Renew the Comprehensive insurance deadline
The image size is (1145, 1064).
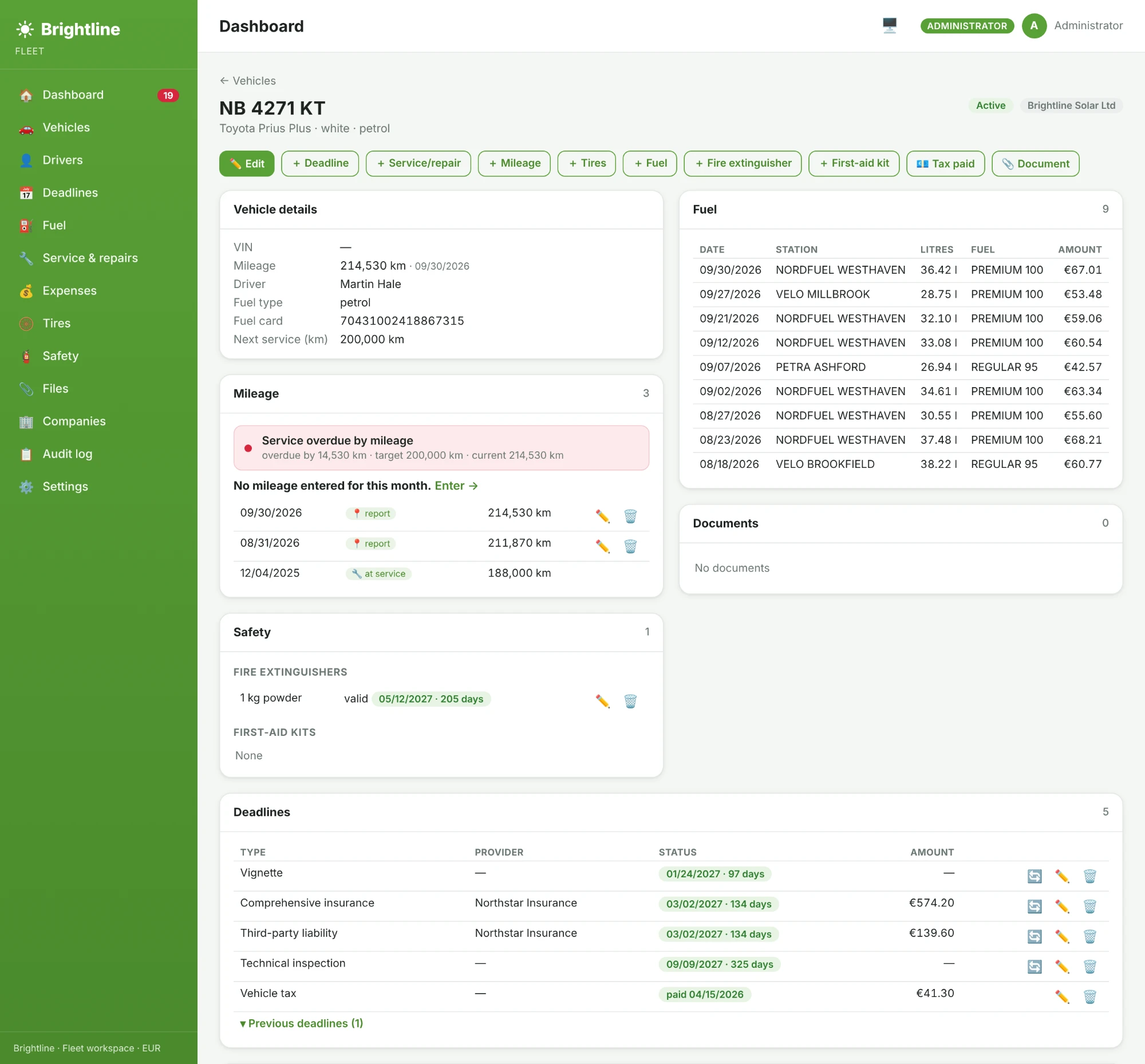(x=1035, y=906)
